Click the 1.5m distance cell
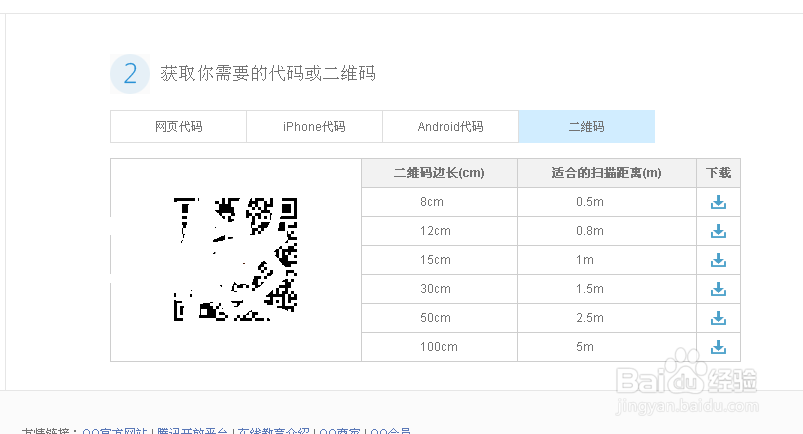The height and width of the screenshot is (434, 803). point(607,289)
